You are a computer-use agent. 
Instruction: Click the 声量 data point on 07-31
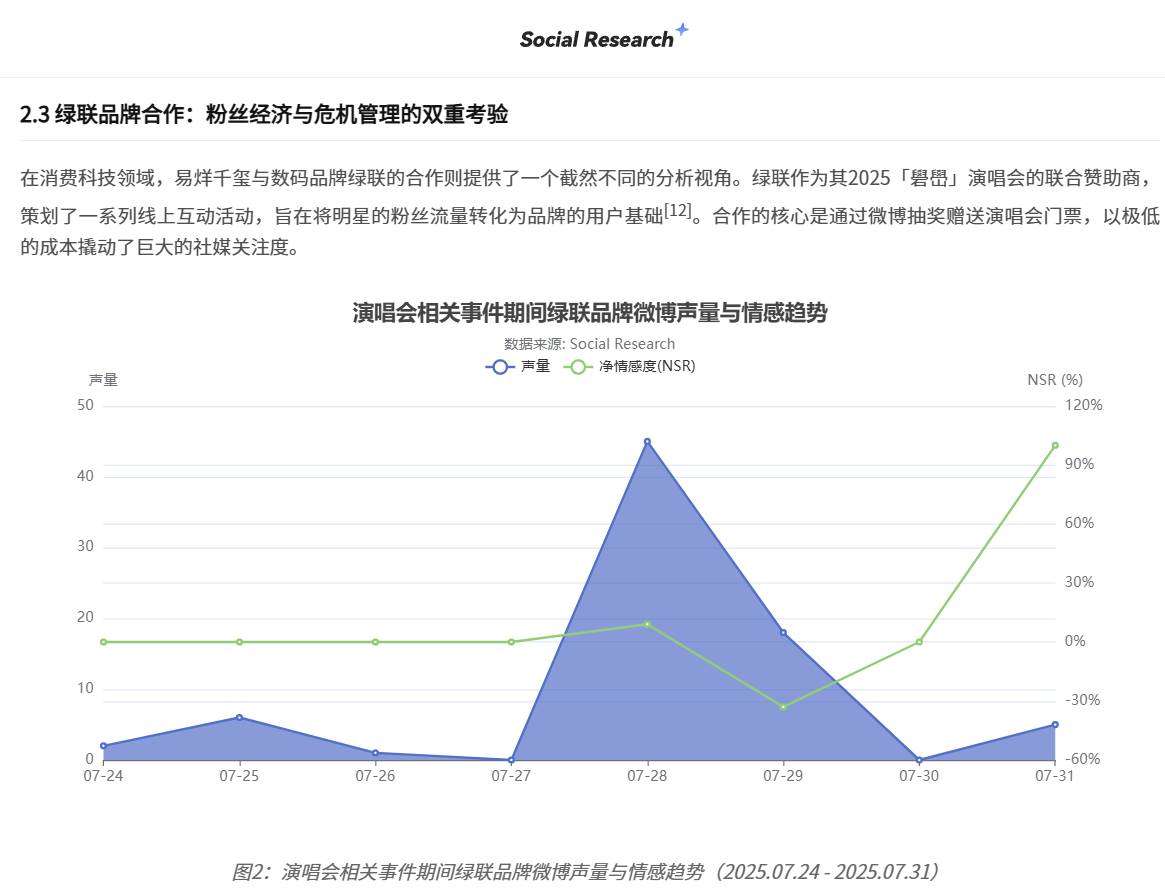(x=1054, y=724)
